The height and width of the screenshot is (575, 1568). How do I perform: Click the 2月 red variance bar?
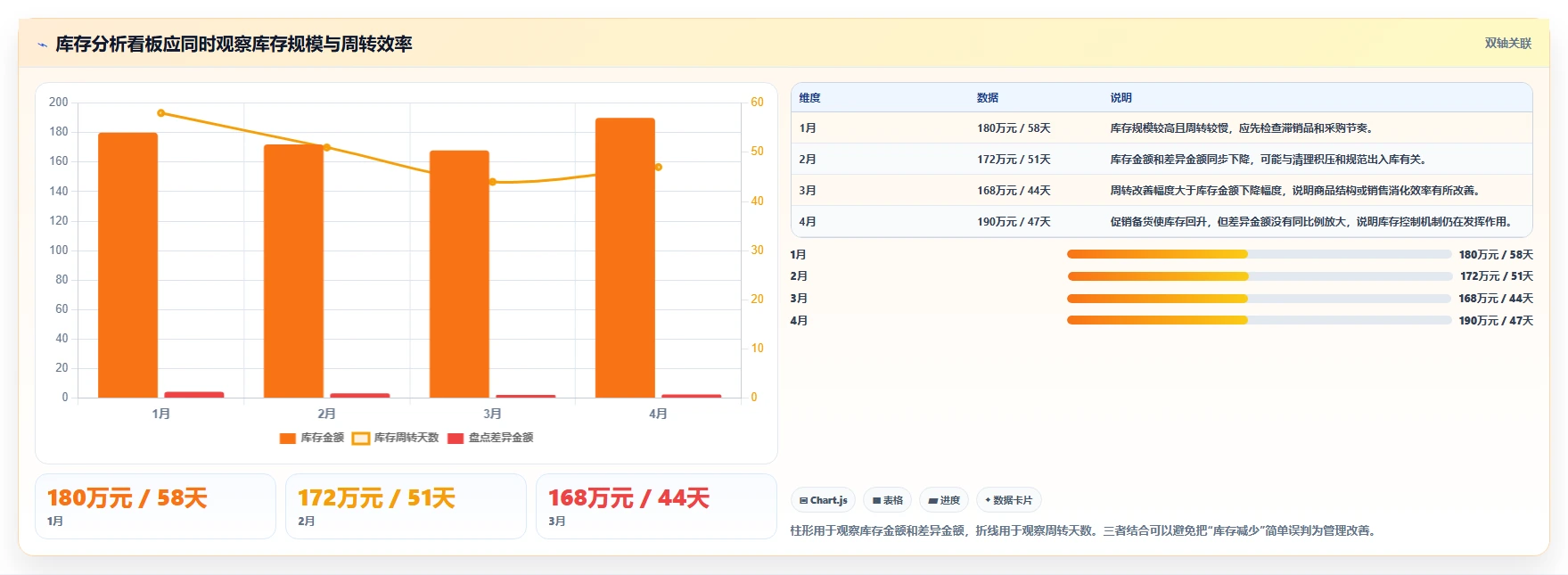click(360, 395)
